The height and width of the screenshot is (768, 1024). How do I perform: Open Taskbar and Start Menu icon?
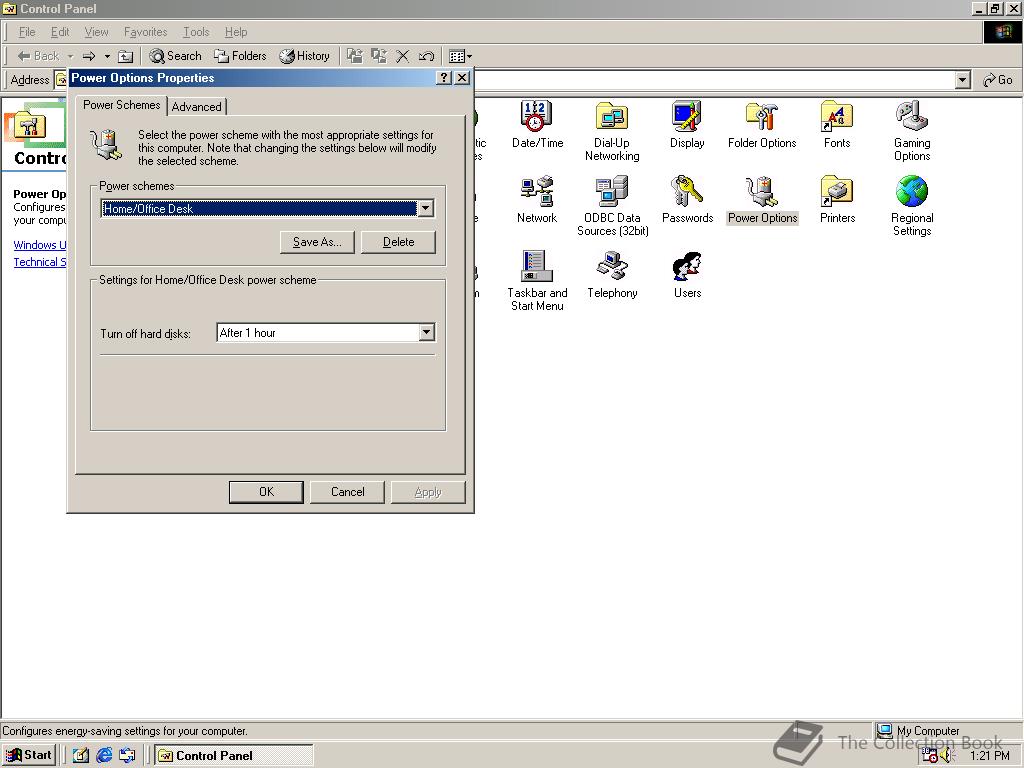pos(537,281)
